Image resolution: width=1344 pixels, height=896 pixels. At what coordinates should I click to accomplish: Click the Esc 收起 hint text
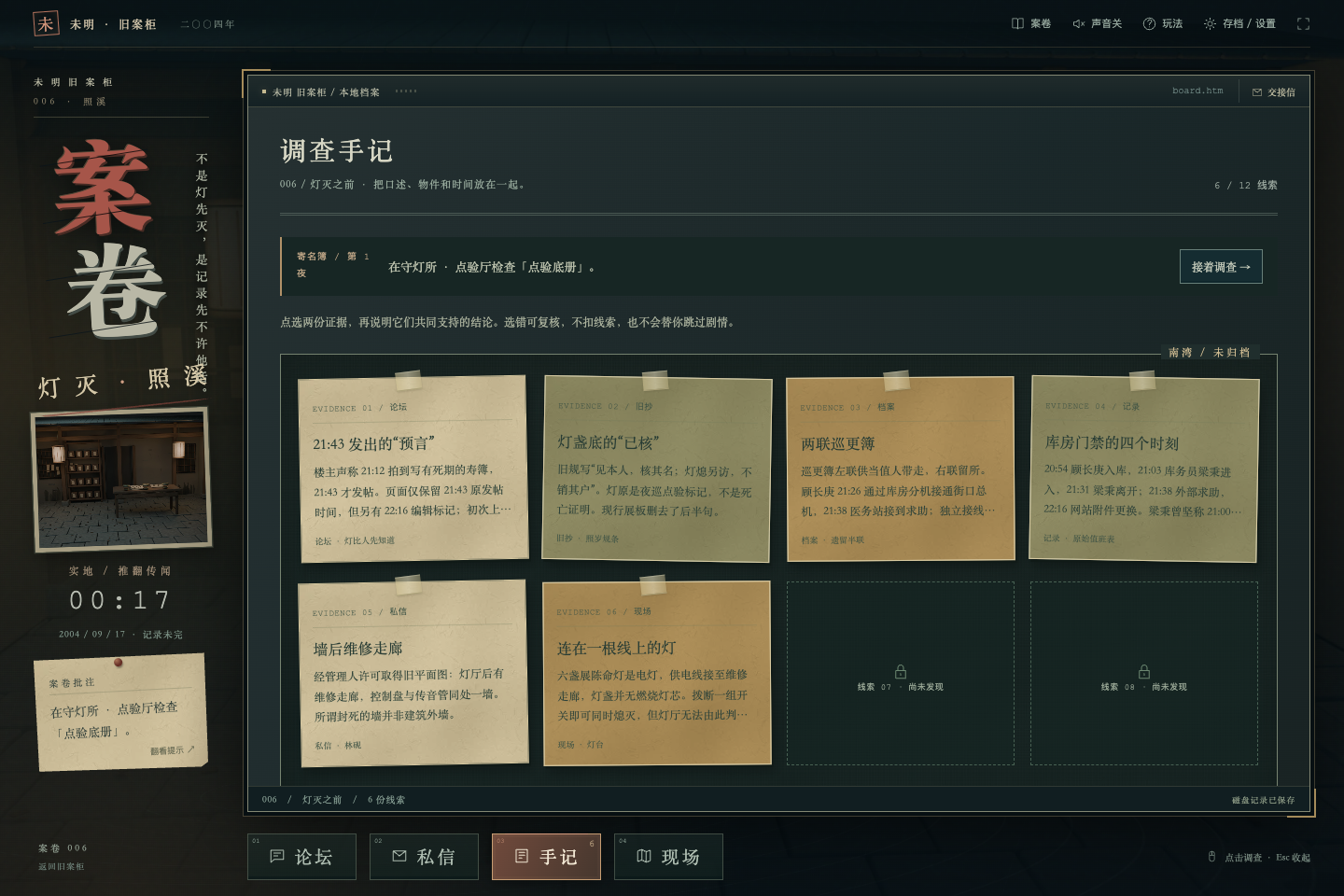[1294, 858]
